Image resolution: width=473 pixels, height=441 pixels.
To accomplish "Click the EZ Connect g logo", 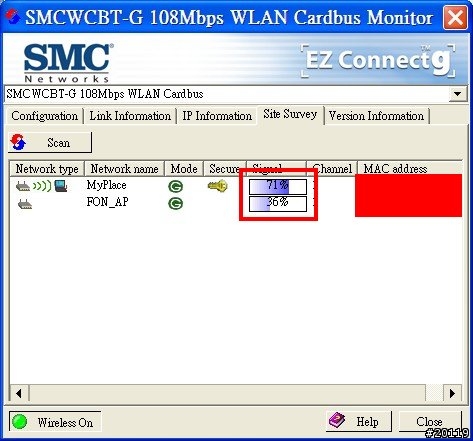I will [x=378, y=61].
